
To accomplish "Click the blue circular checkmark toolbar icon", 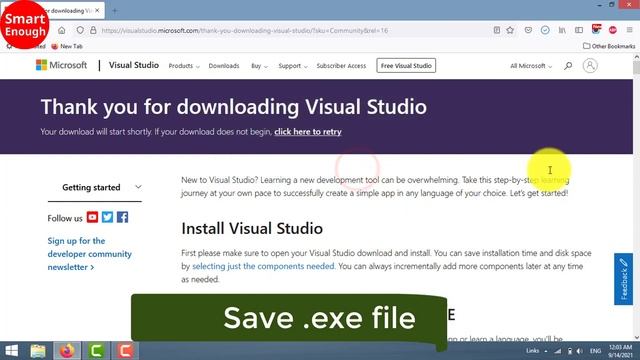I will click(x=545, y=30).
